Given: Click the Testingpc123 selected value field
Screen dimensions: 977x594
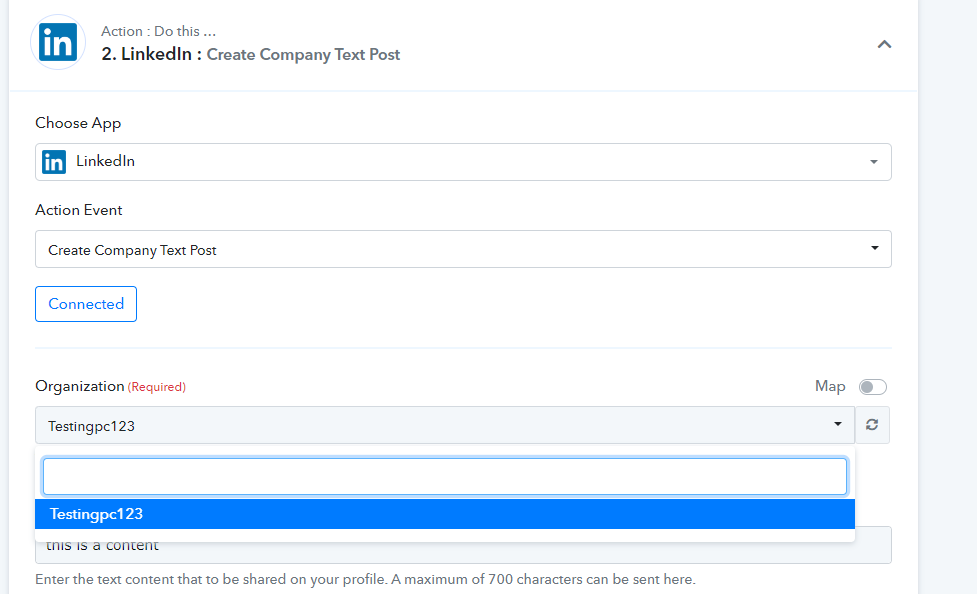Looking at the screenshot, I should 445,426.
